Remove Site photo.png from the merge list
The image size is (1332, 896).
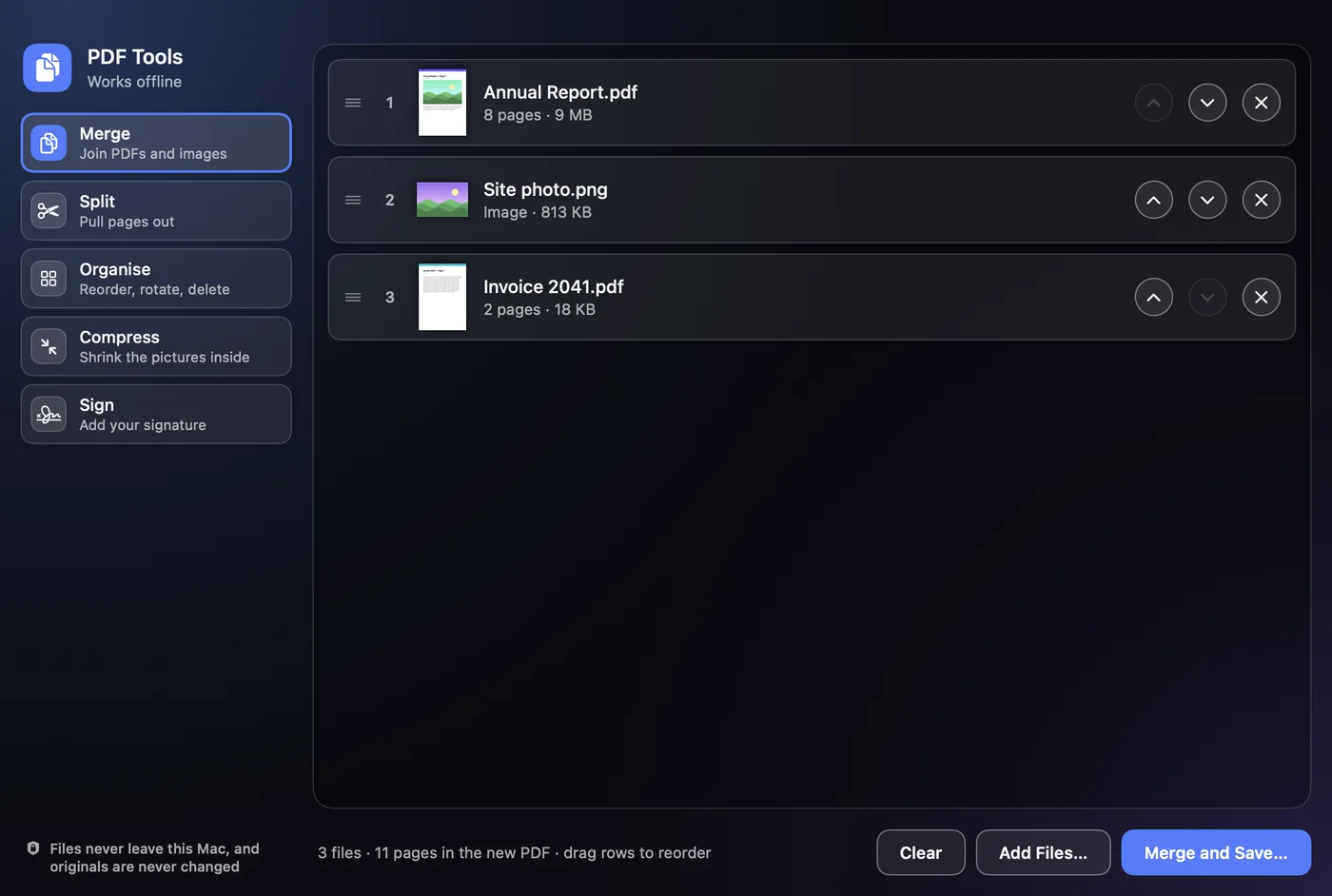(1261, 200)
